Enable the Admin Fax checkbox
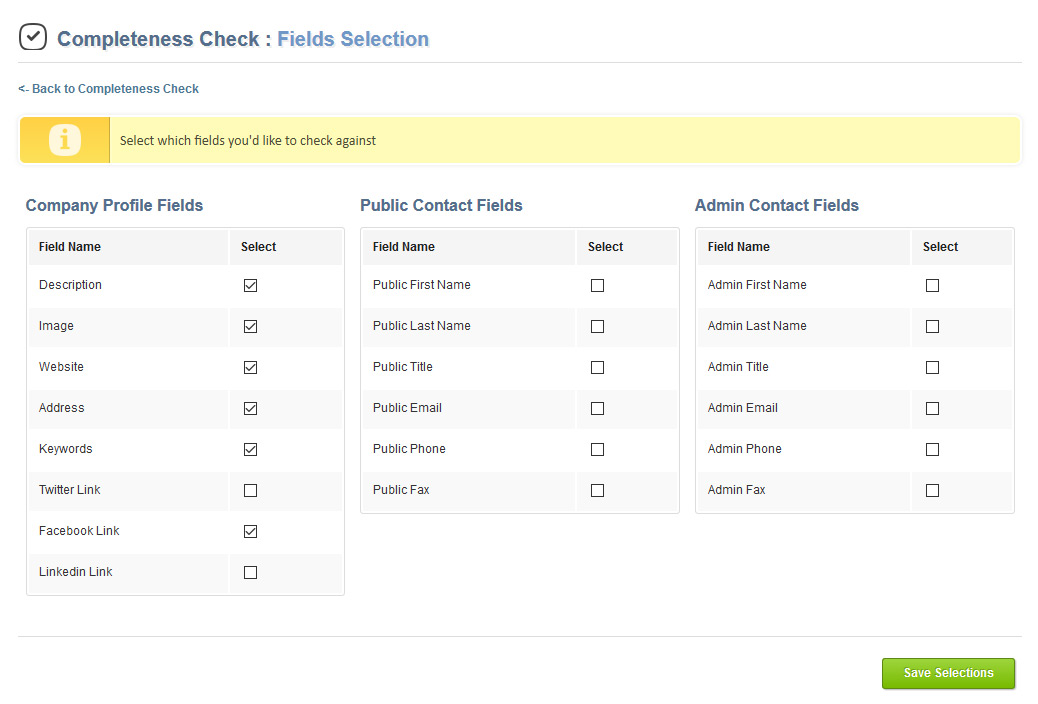Screen dimensions: 1038x704 932,490
